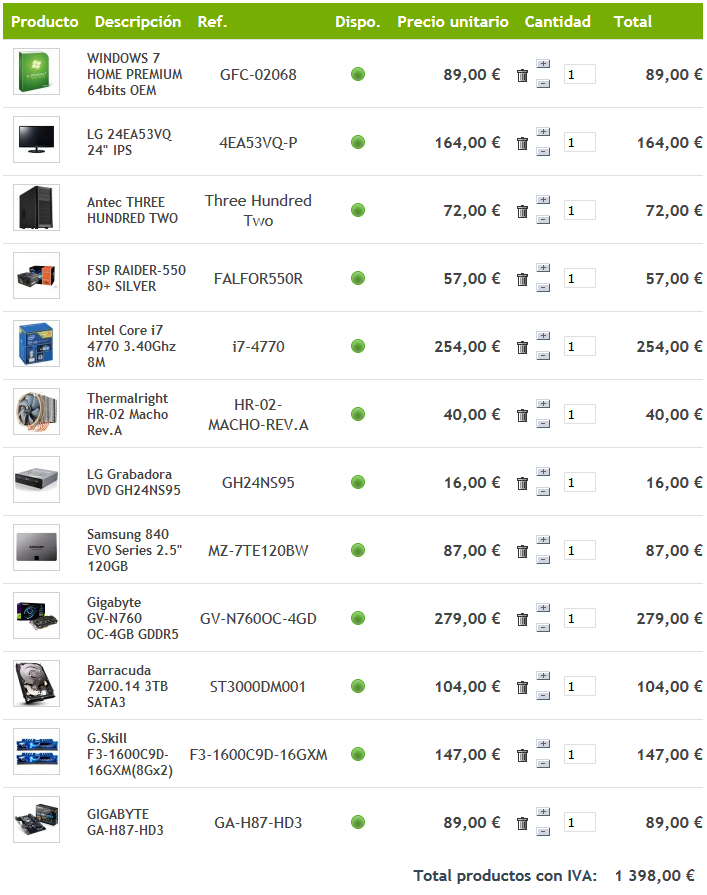Increase quantity of G.Skill 16GXM memory
Image resolution: width=707 pixels, height=895 pixels.
tap(543, 743)
